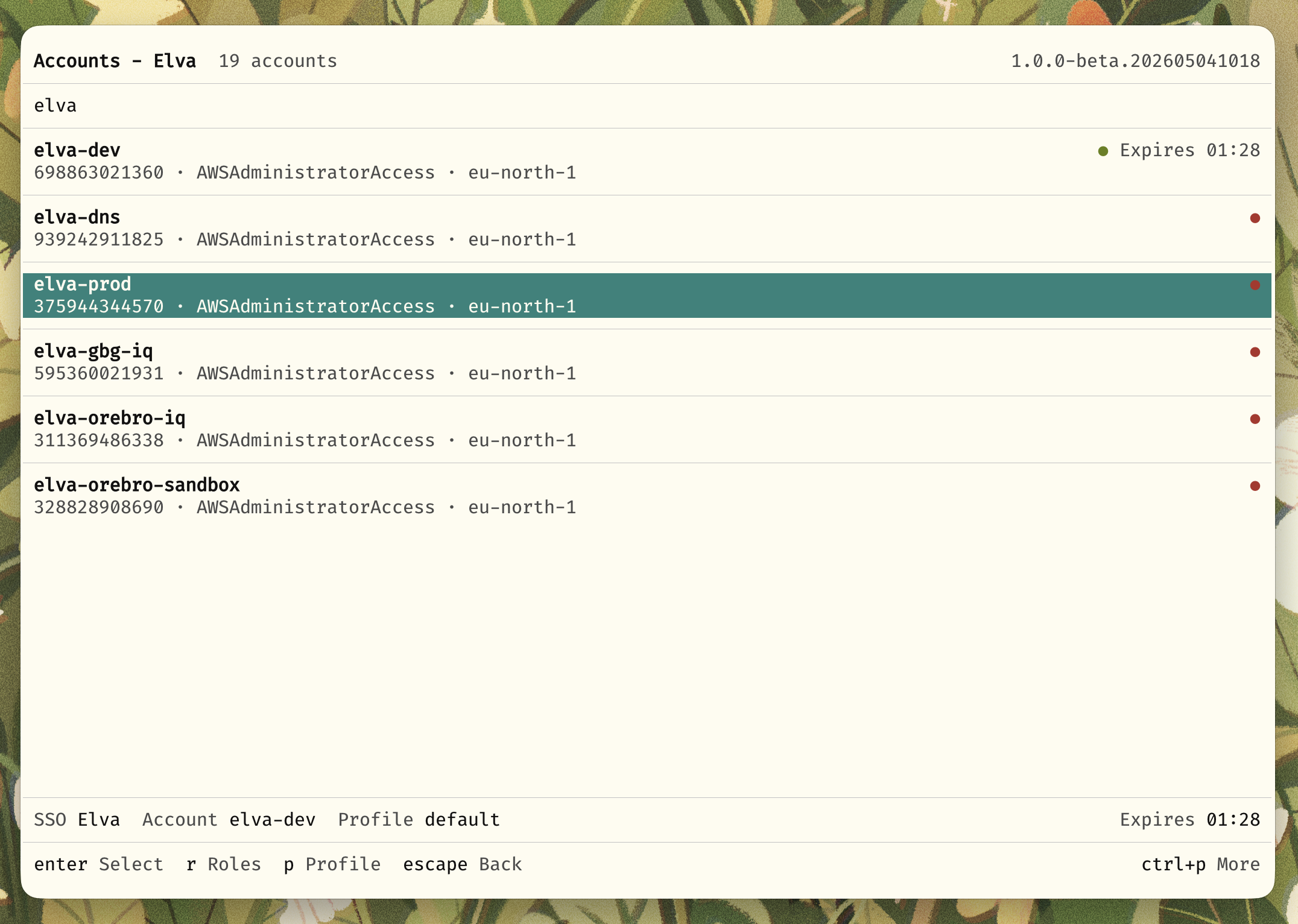This screenshot has height=924, width=1298.
Task: Click 'SSO Elva' in the status bar
Action: click(x=77, y=820)
